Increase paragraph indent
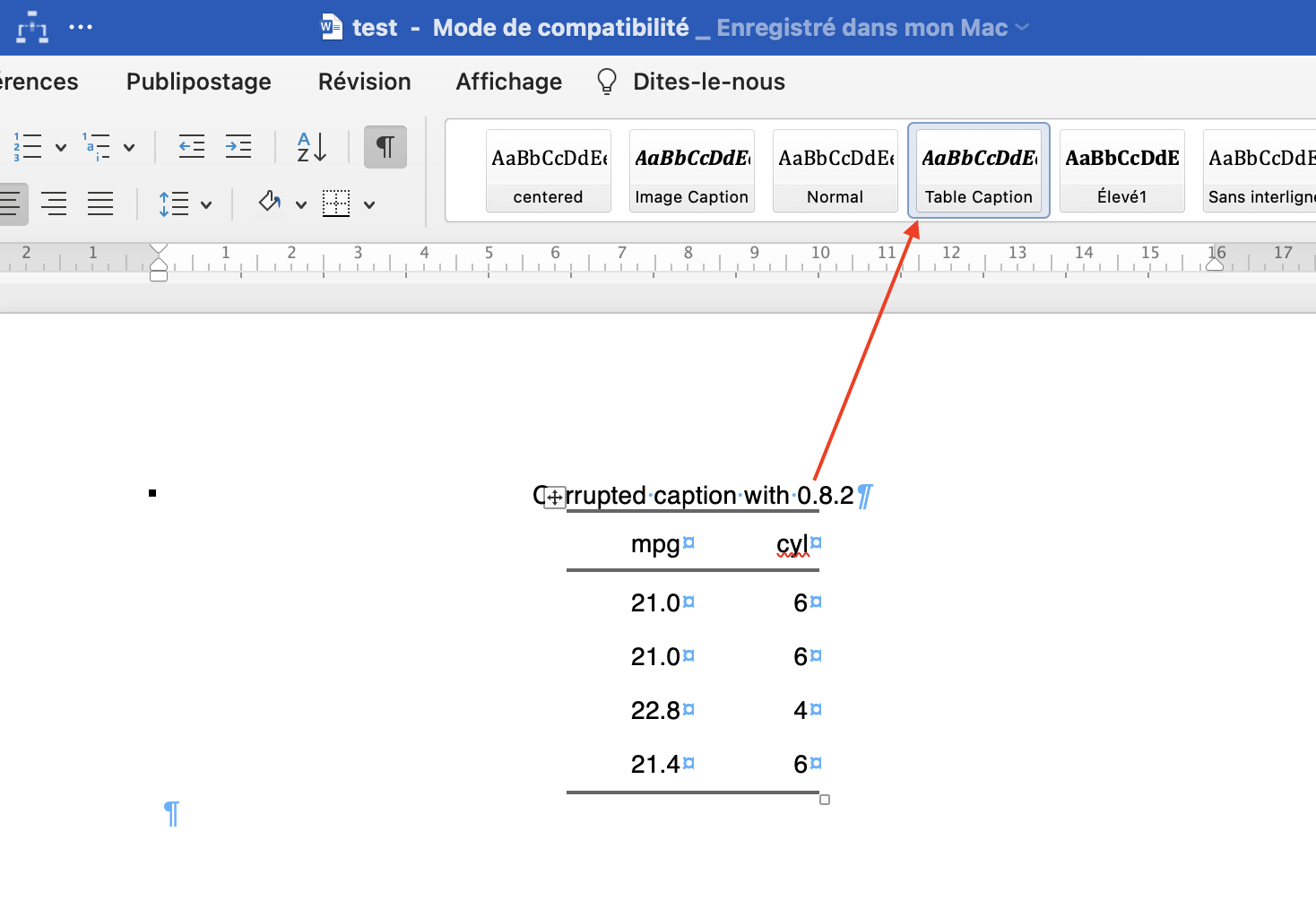 click(x=238, y=146)
